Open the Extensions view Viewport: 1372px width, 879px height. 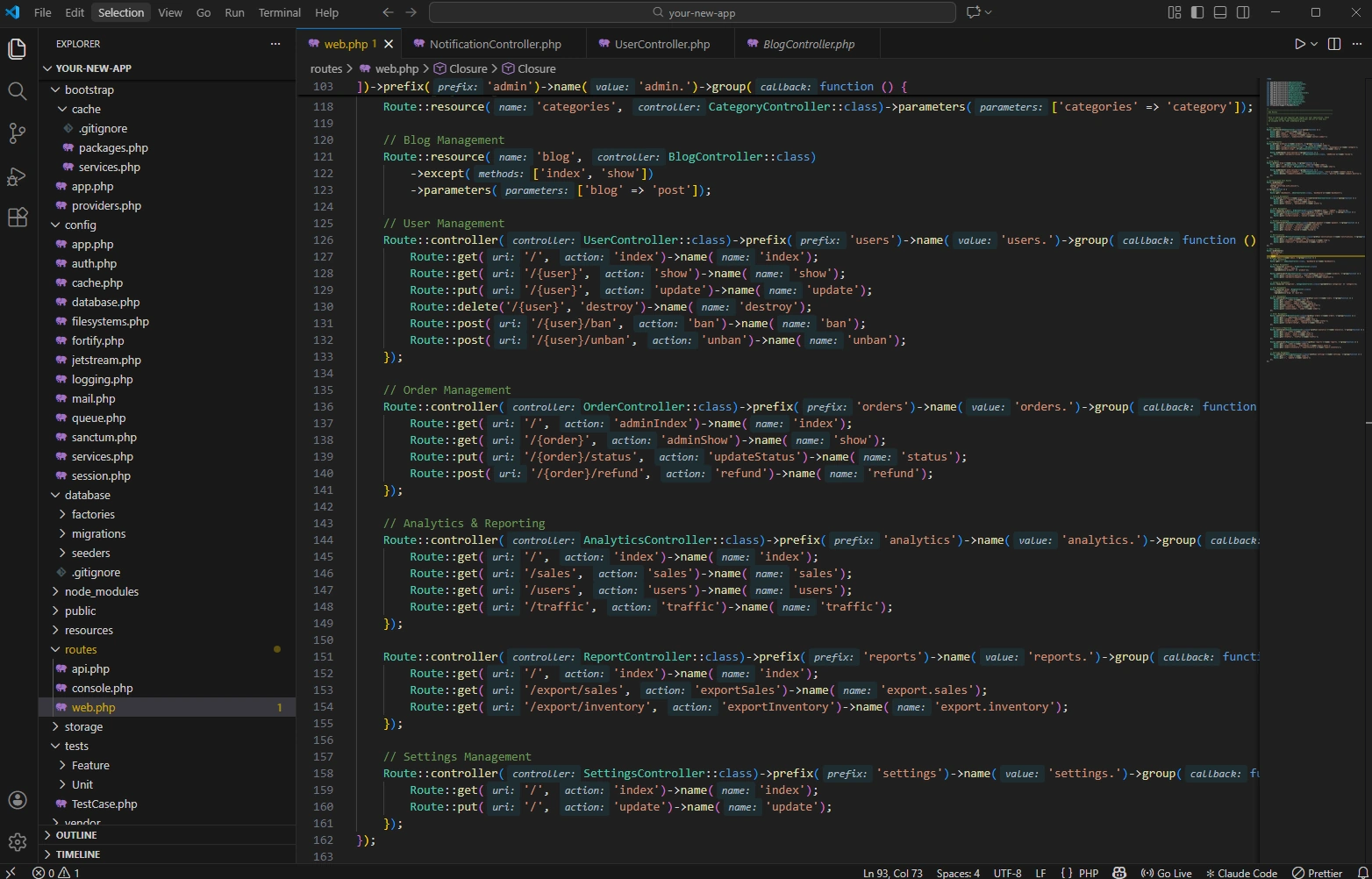[17, 218]
